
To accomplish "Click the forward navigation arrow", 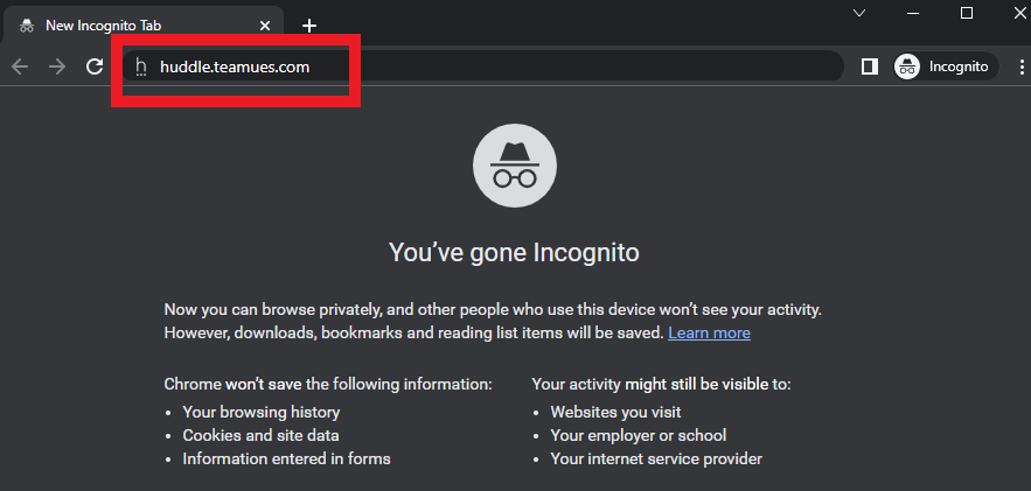I will (57, 67).
